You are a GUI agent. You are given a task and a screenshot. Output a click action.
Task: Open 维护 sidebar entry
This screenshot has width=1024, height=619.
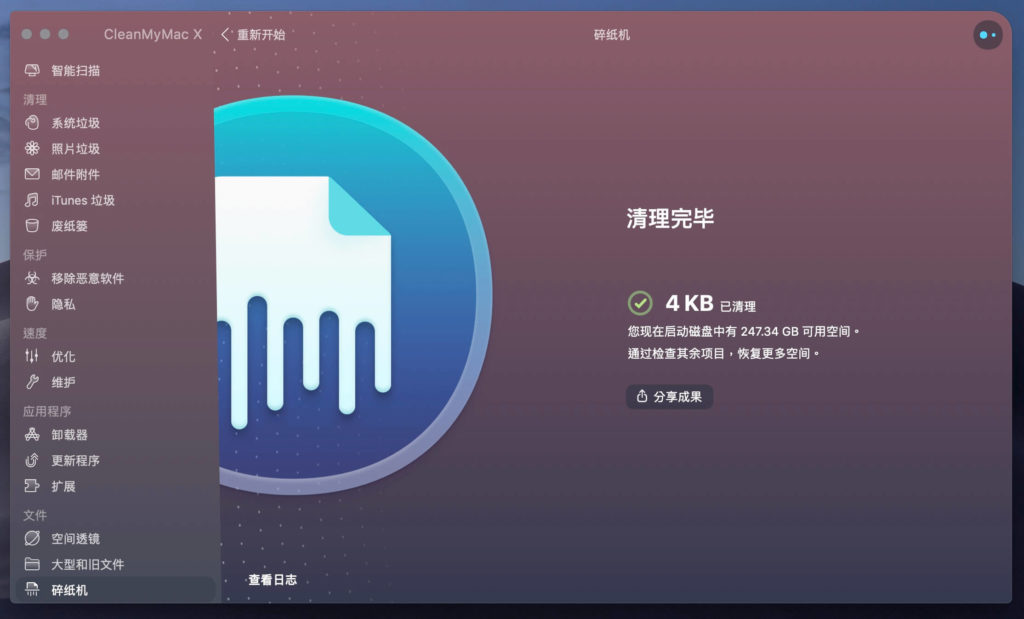tap(63, 382)
